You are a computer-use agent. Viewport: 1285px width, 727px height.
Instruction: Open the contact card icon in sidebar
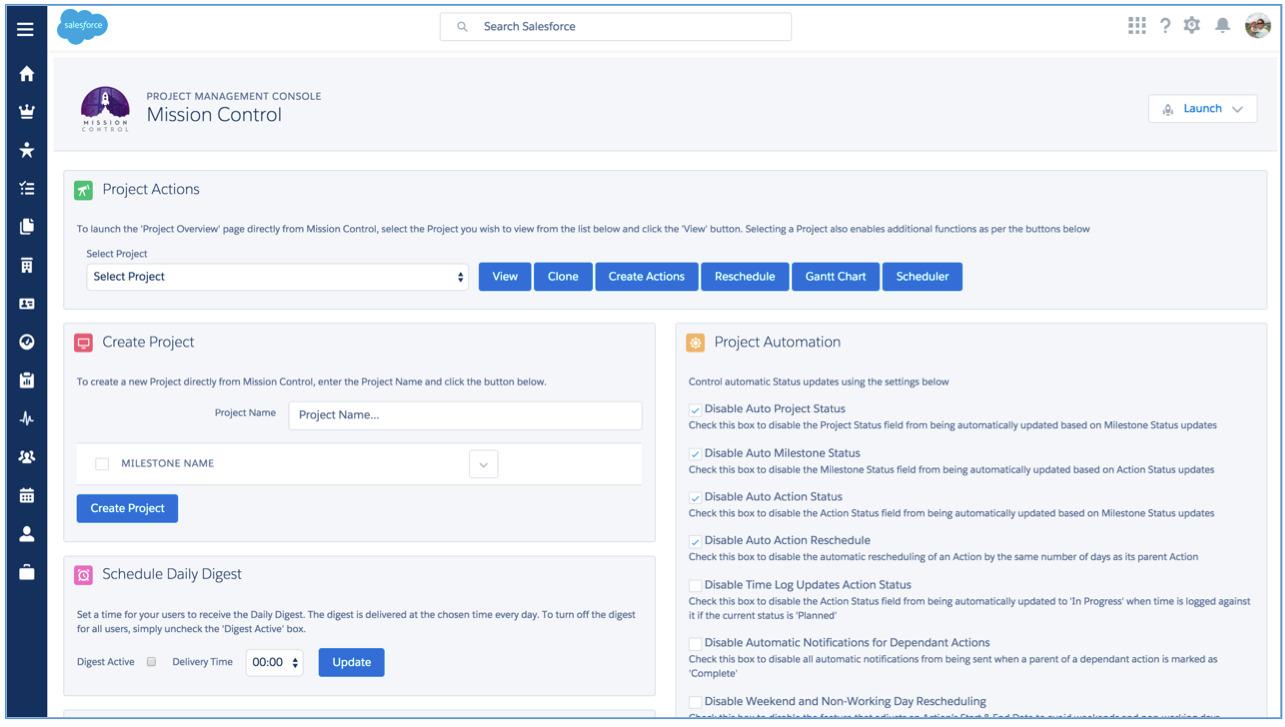pyautogui.click(x=26, y=303)
